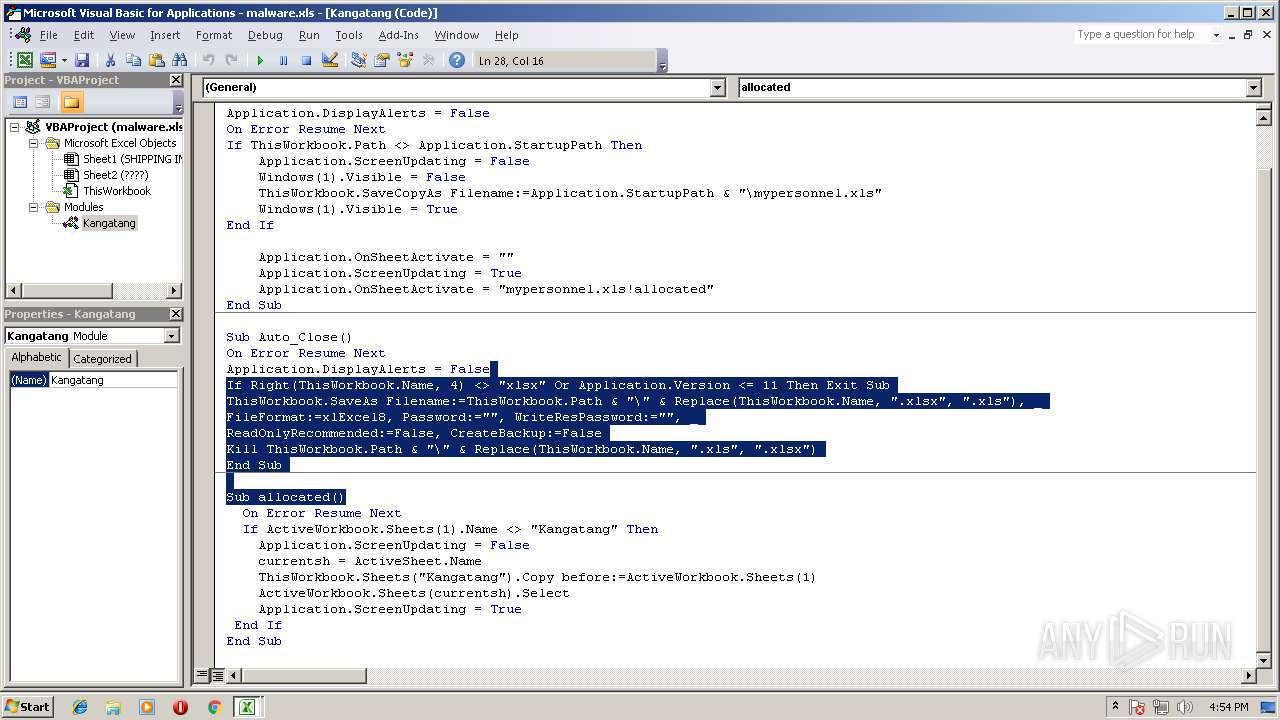This screenshot has height=720, width=1280.
Task: Open Microsoft Visual Basic Help icon
Action: [x=456, y=60]
